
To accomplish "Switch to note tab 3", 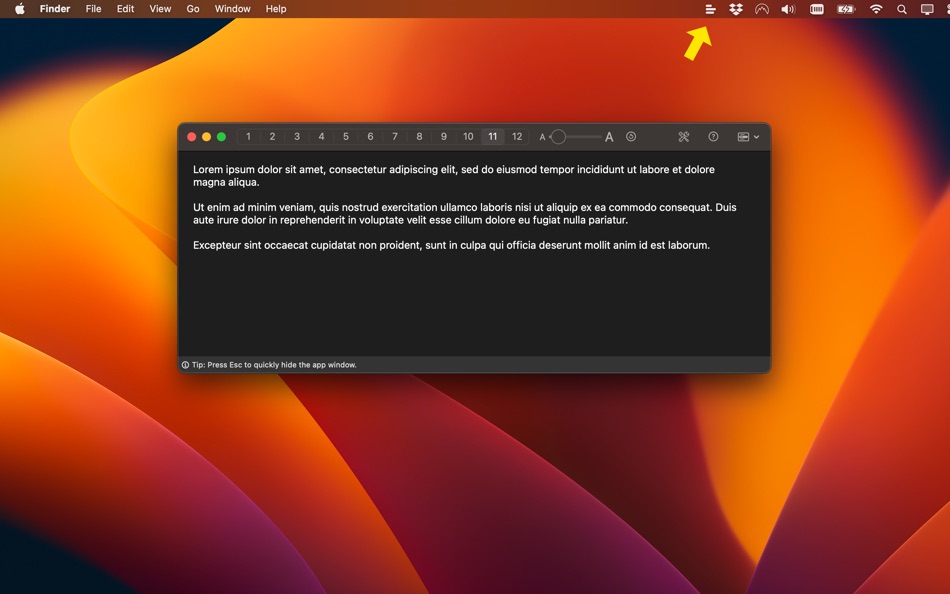I will (297, 137).
